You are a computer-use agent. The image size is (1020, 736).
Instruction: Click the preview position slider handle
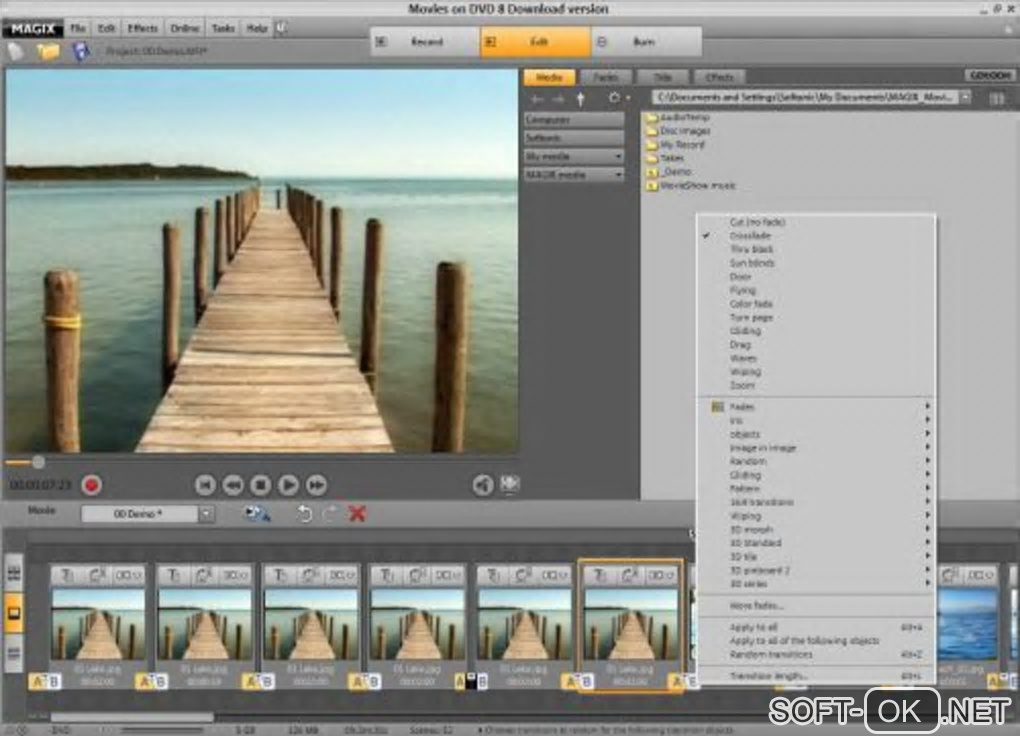(38, 462)
